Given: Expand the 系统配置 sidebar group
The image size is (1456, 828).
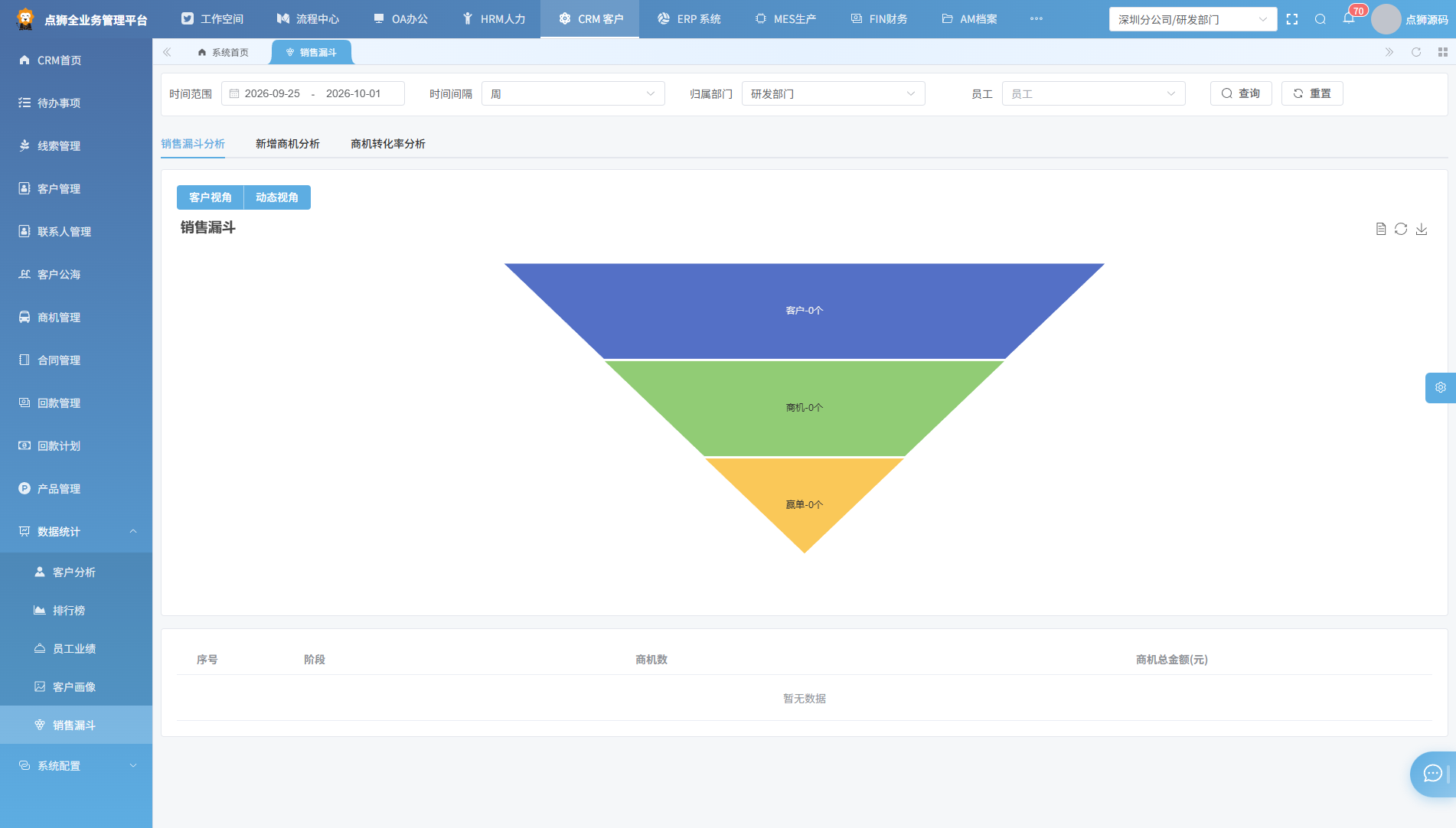Looking at the screenshot, I should [76, 765].
